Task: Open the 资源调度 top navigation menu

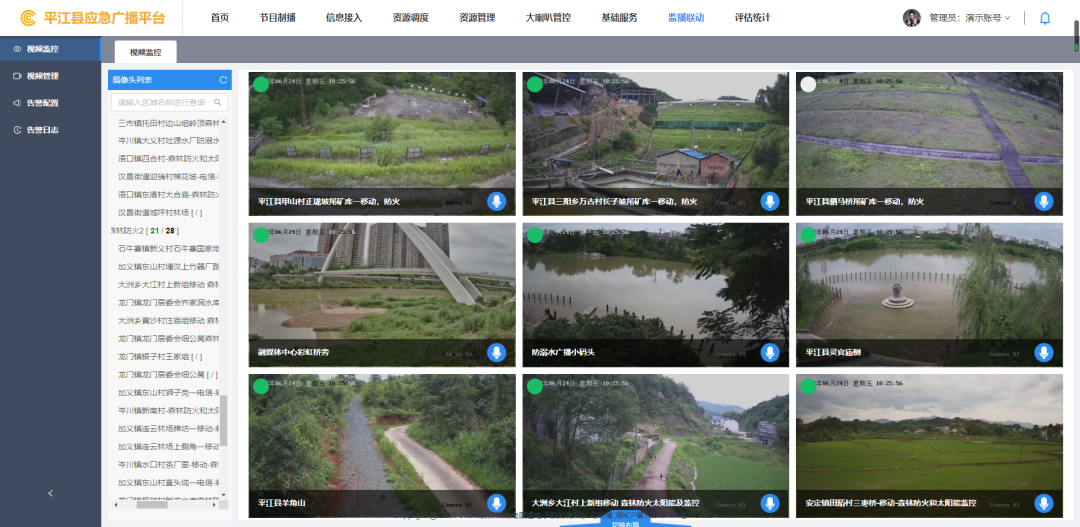Action: 410,18
